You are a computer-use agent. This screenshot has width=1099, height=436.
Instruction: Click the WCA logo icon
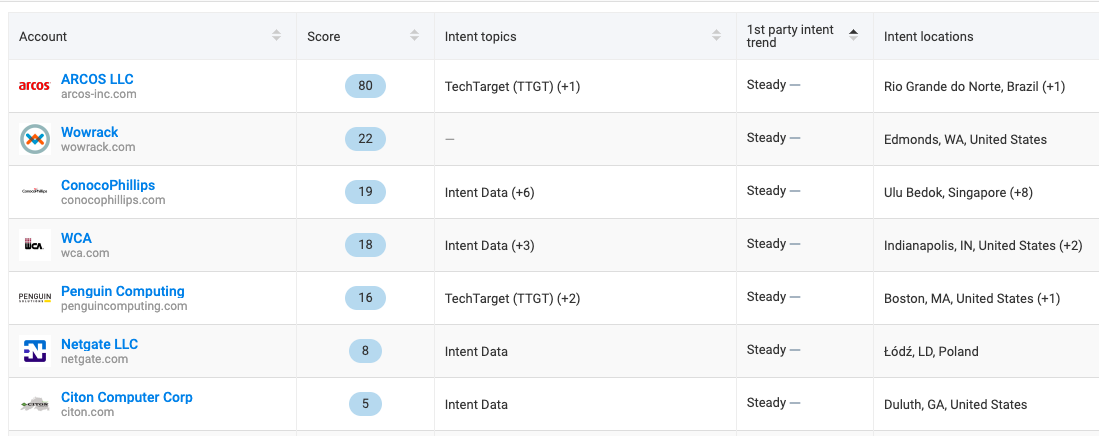pos(34,245)
